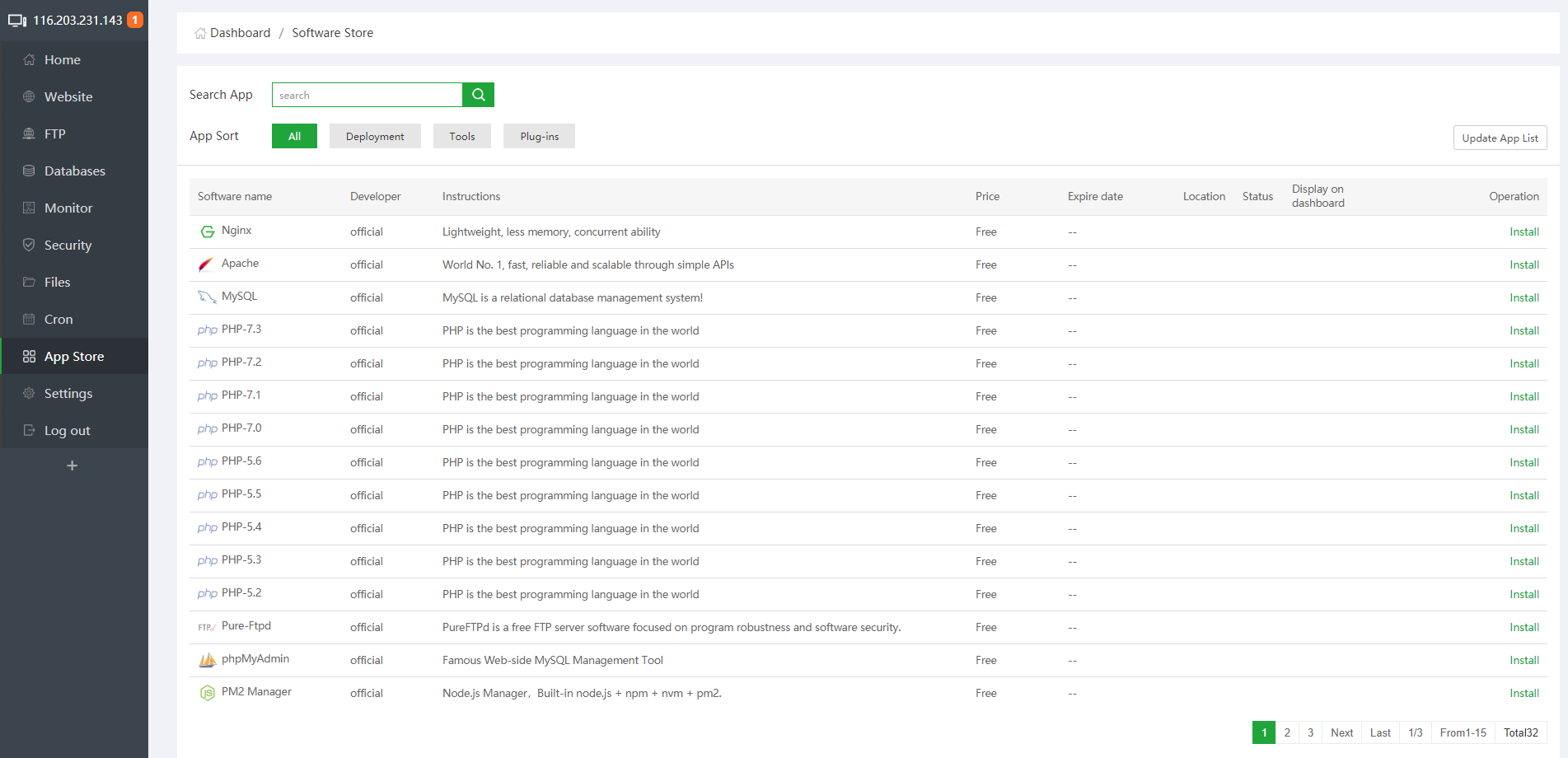Click the plus icon in the sidebar
The image size is (1568, 758).
pyautogui.click(x=73, y=466)
